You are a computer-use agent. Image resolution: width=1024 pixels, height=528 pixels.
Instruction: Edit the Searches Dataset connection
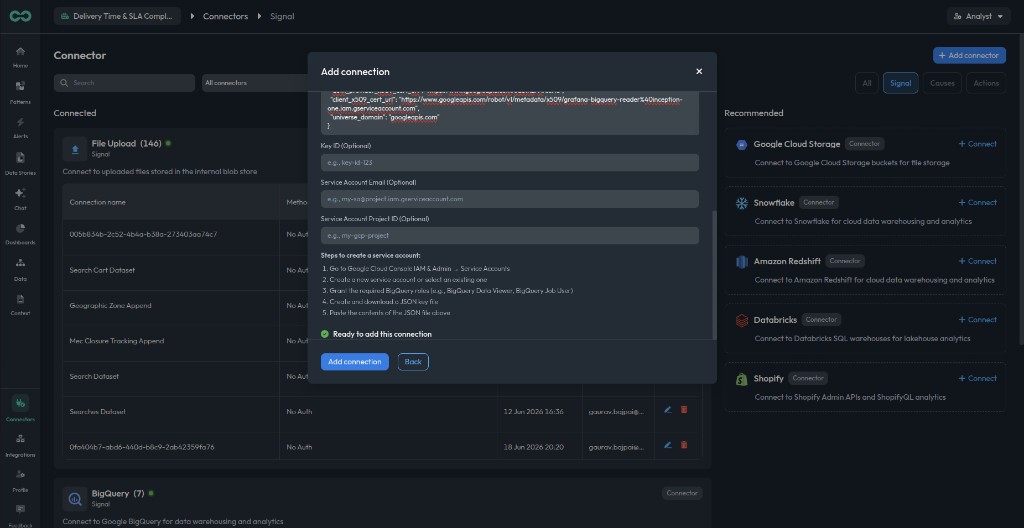[x=667, y=410]
